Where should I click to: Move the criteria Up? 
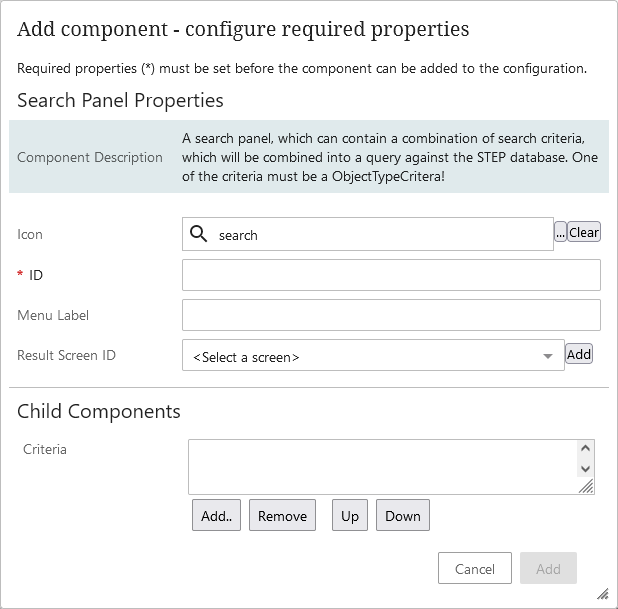pyautogui.click(x=350, y=515)
